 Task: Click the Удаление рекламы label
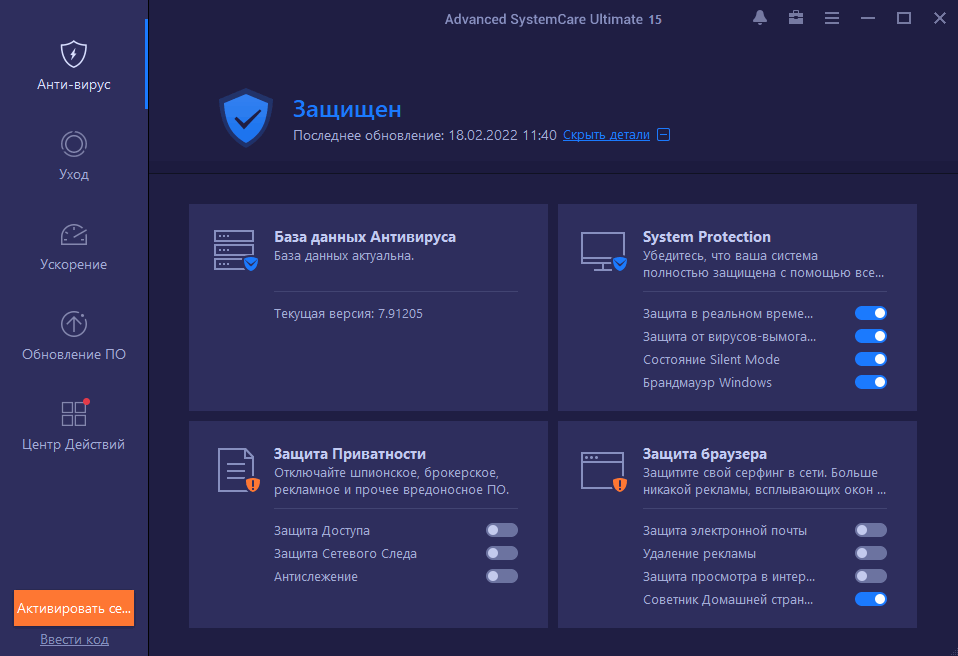coord(699,554)
